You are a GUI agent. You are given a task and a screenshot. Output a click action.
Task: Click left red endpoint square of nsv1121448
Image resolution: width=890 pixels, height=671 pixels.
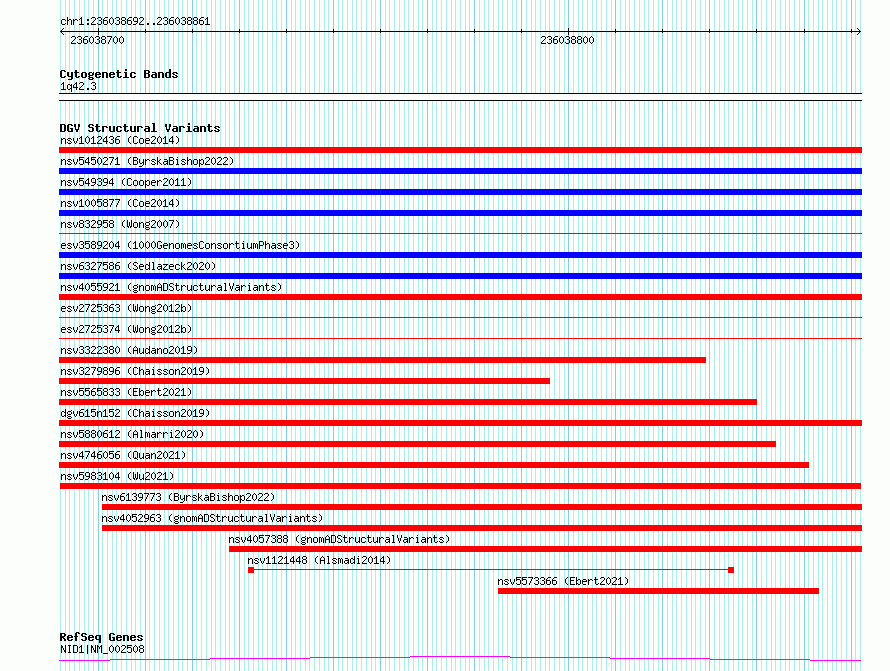251,570
